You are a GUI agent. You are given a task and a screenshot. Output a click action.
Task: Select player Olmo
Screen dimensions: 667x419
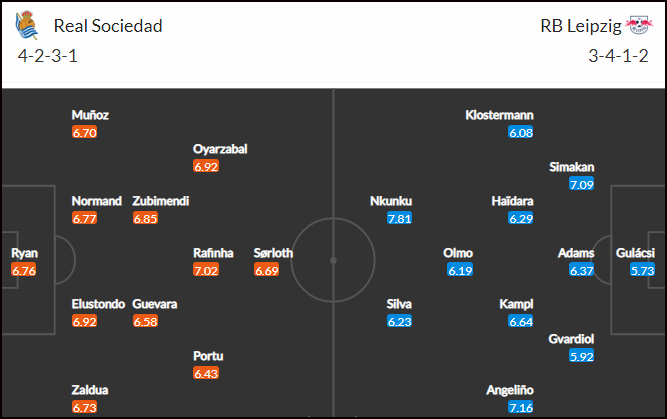(x=458, y=253)
